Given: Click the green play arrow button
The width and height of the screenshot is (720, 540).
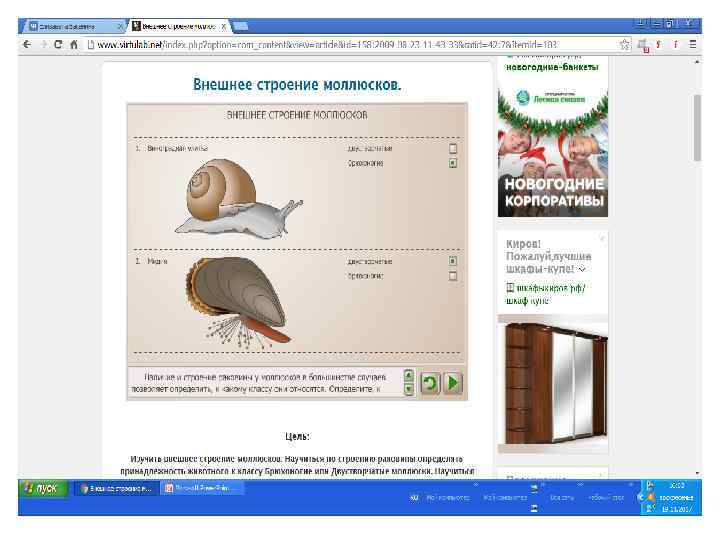Looking at the screenshot, I should tap(452, 382).
